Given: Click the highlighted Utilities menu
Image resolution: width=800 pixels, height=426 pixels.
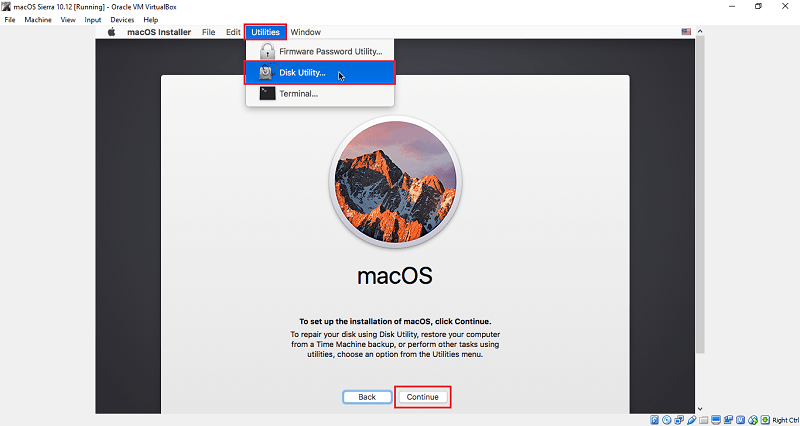Looking at the screenshot, I should [265, 32].
